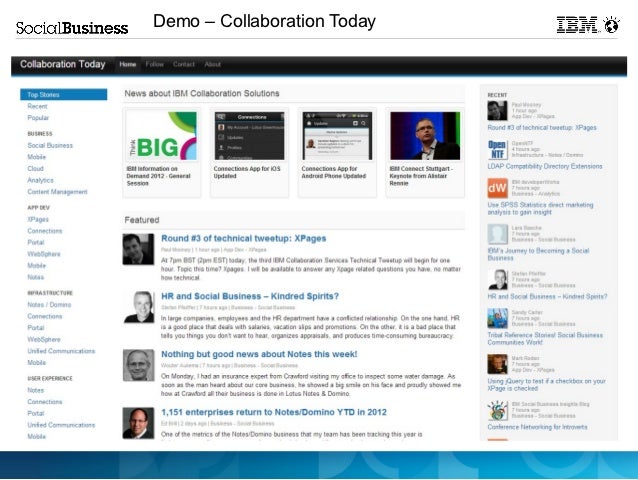Image resolution: width=638 pixels, height=480 pixels.
Task: Open HR and Social Business link in the Recent panel
Action: point(547,297)
